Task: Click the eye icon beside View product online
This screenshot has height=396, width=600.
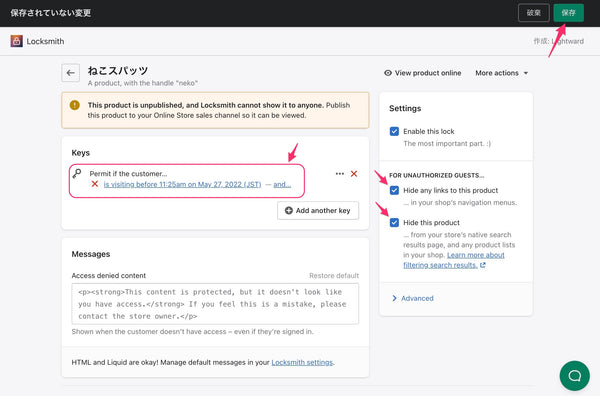Action: (x=388, y=73)
